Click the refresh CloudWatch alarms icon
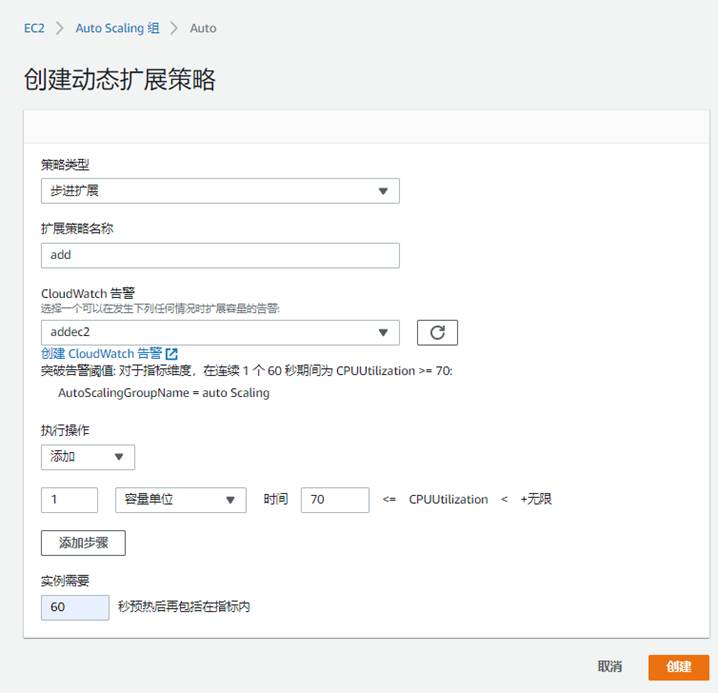Image resolution: width=718 pixels, height=693 pixels. [x=437, y=333]
